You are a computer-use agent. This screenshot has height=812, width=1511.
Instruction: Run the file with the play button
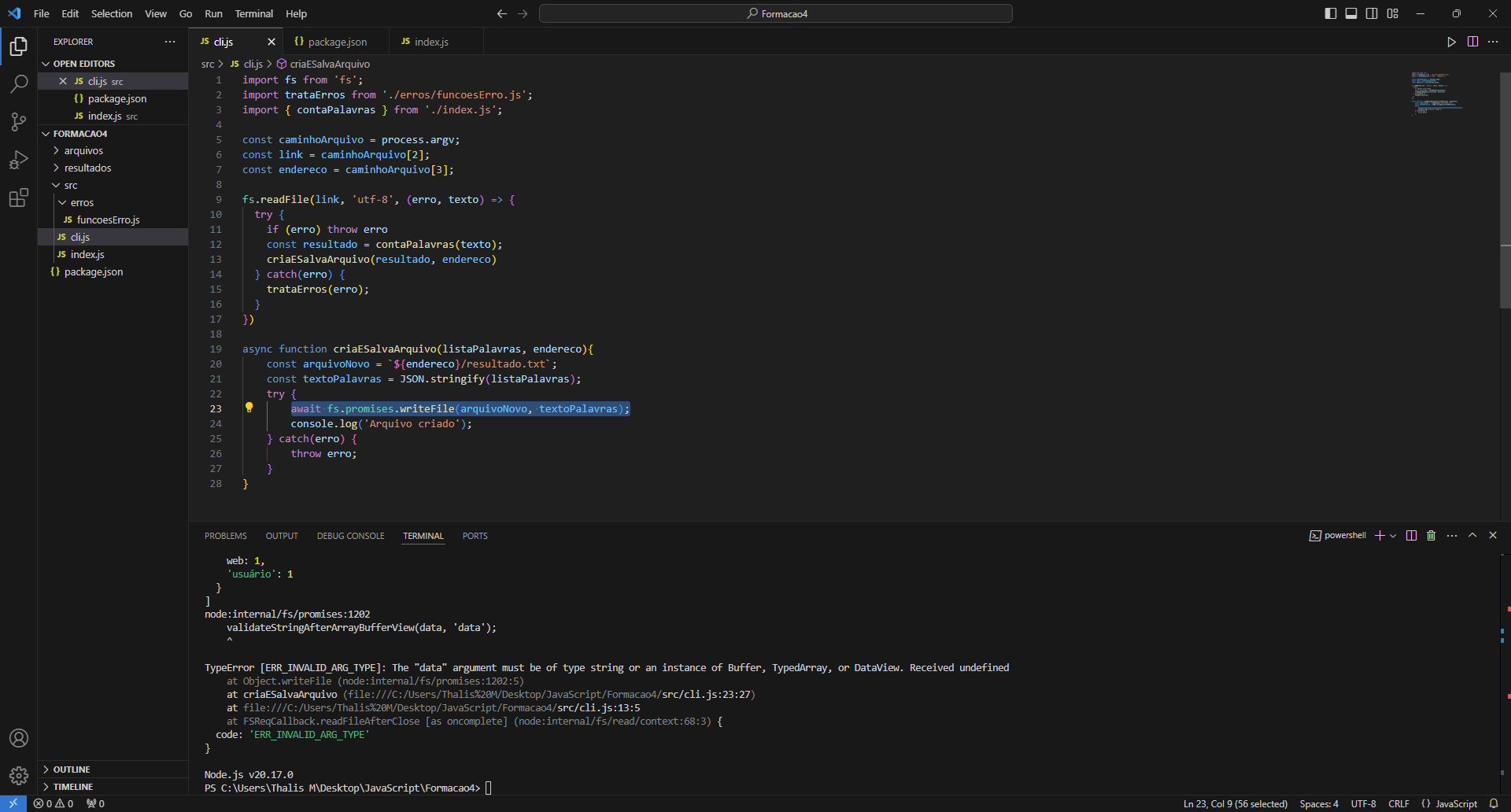[x=1451, y=42]
